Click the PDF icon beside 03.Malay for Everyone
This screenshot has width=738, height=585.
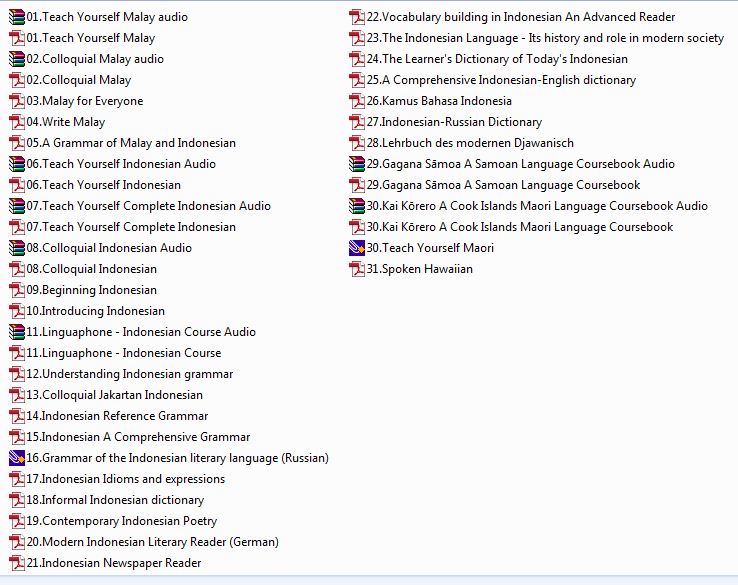tap(17, 101)
